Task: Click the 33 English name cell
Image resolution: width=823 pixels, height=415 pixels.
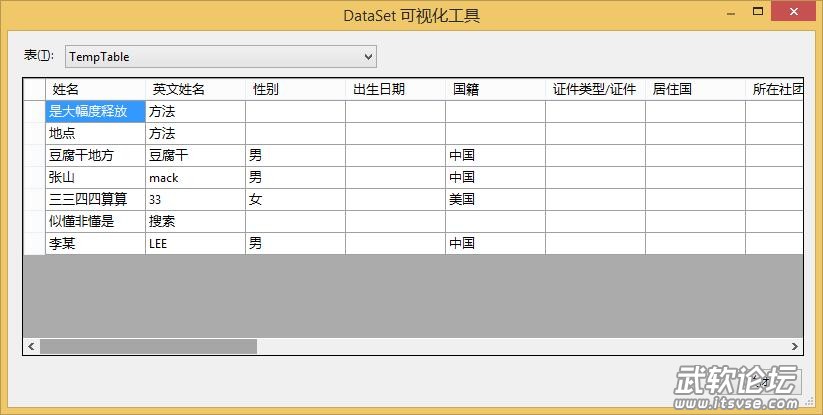Action: (195, 200)
